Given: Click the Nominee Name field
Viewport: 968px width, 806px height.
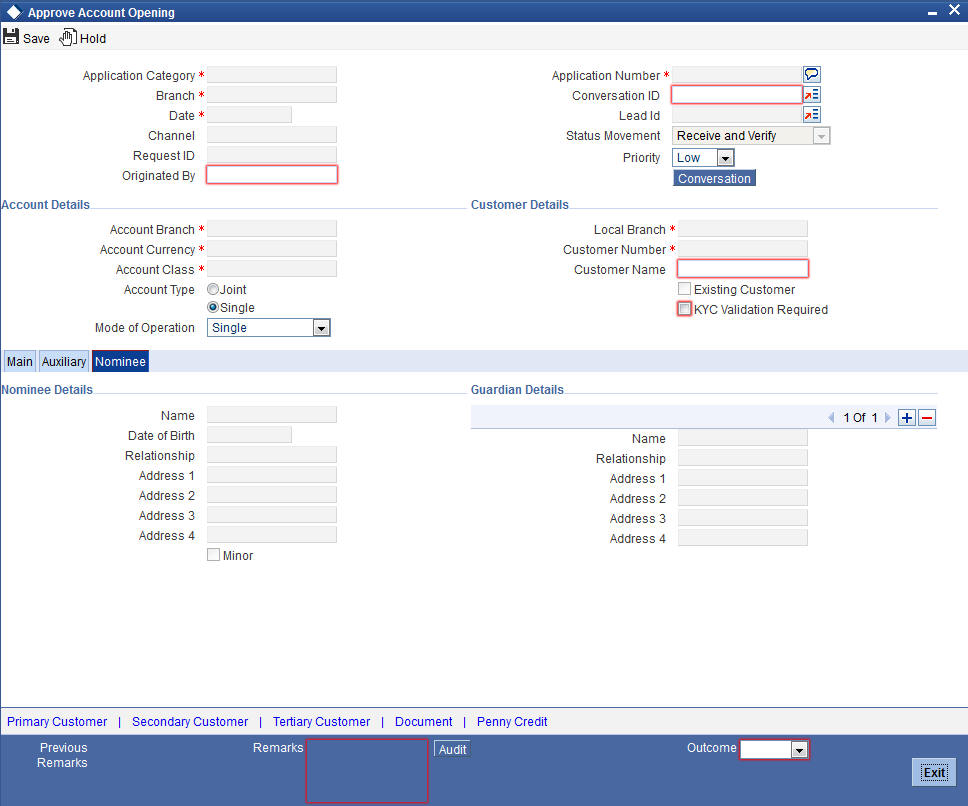Looking at the screenshot, I should [x=272, y=415].
